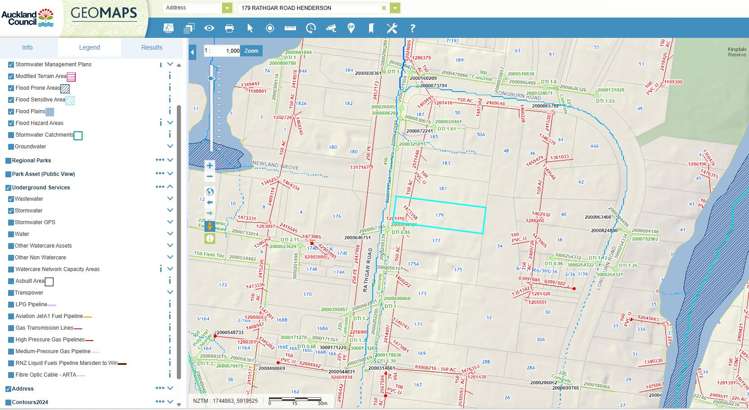749x410 pixels.
Task: Uncheck Flood Sensitive Area layer
Action: click(11, 100)
